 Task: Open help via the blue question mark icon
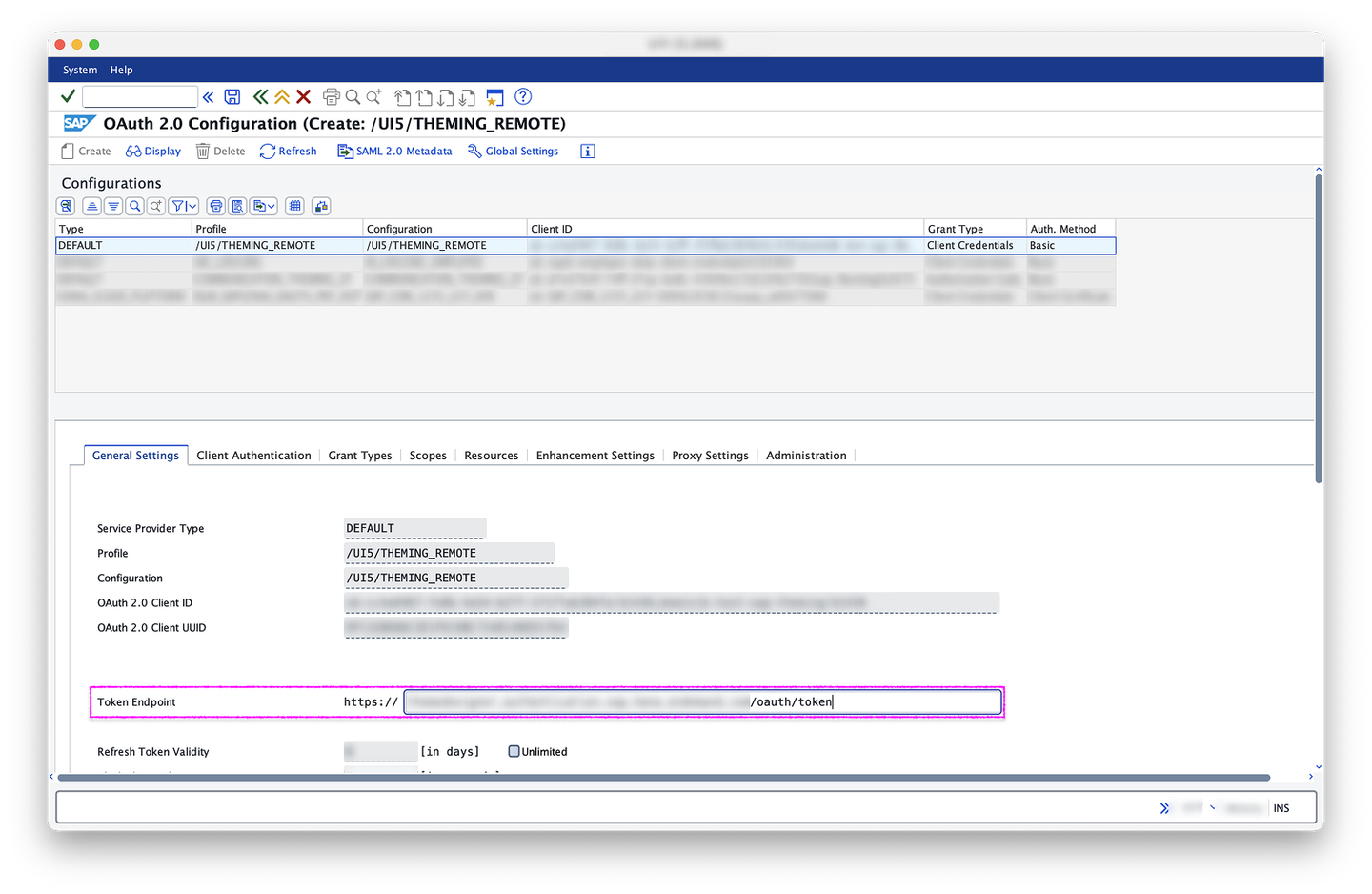523,96
